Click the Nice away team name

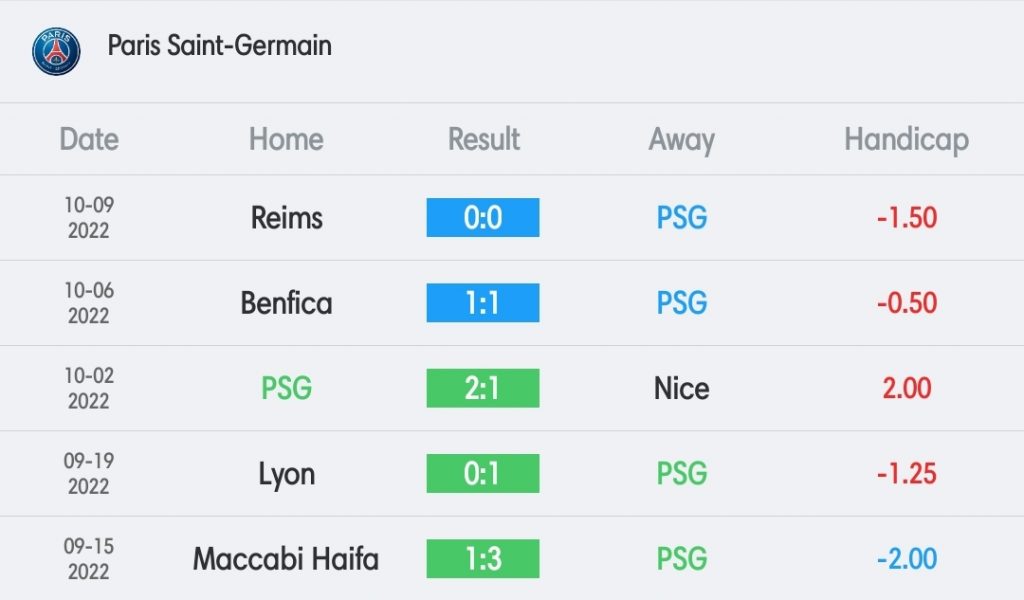pyautogui.click(x=681, y=388)
